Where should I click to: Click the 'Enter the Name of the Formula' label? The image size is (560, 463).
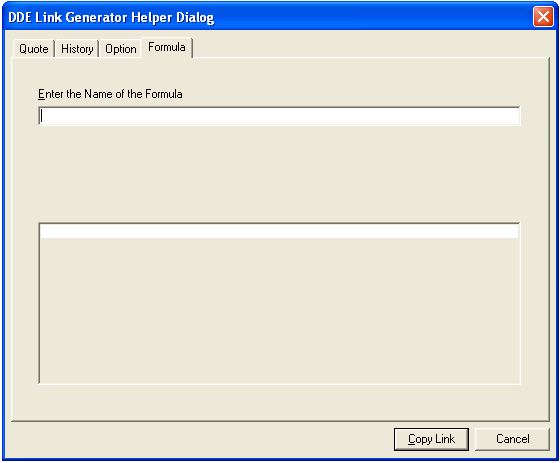110,94
